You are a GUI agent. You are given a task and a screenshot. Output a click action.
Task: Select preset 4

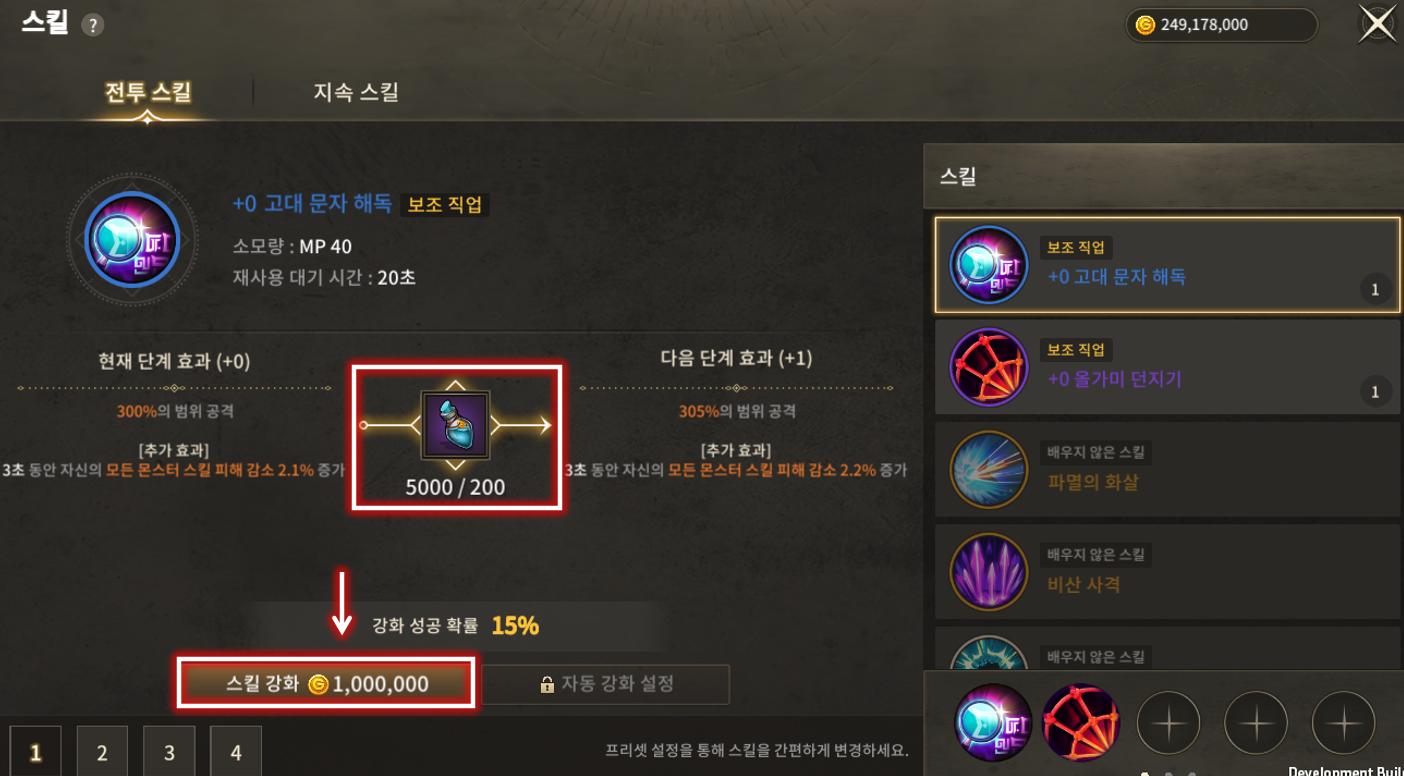[x=236, y=752]
